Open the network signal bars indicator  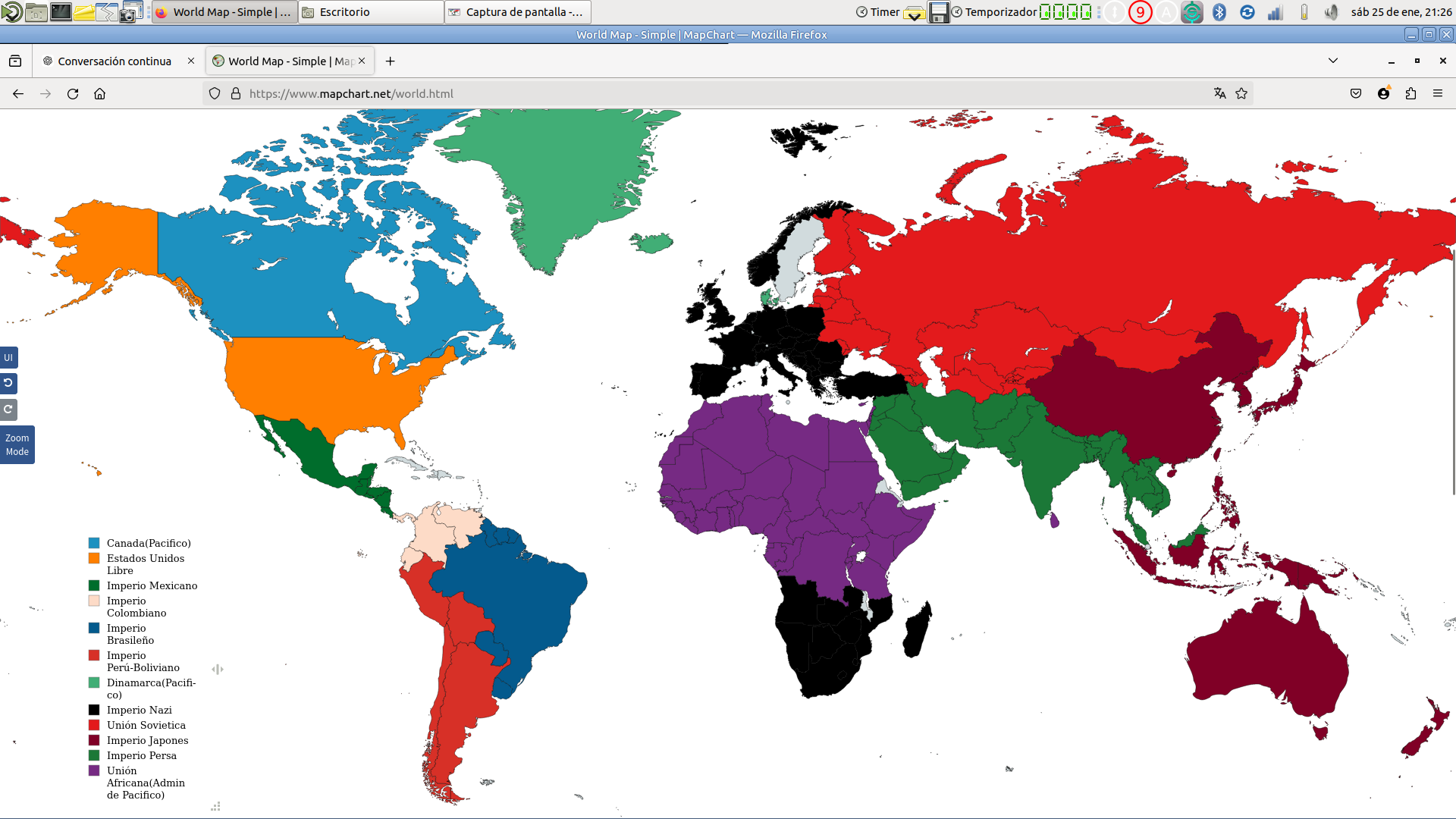[x=1276, y=11]
